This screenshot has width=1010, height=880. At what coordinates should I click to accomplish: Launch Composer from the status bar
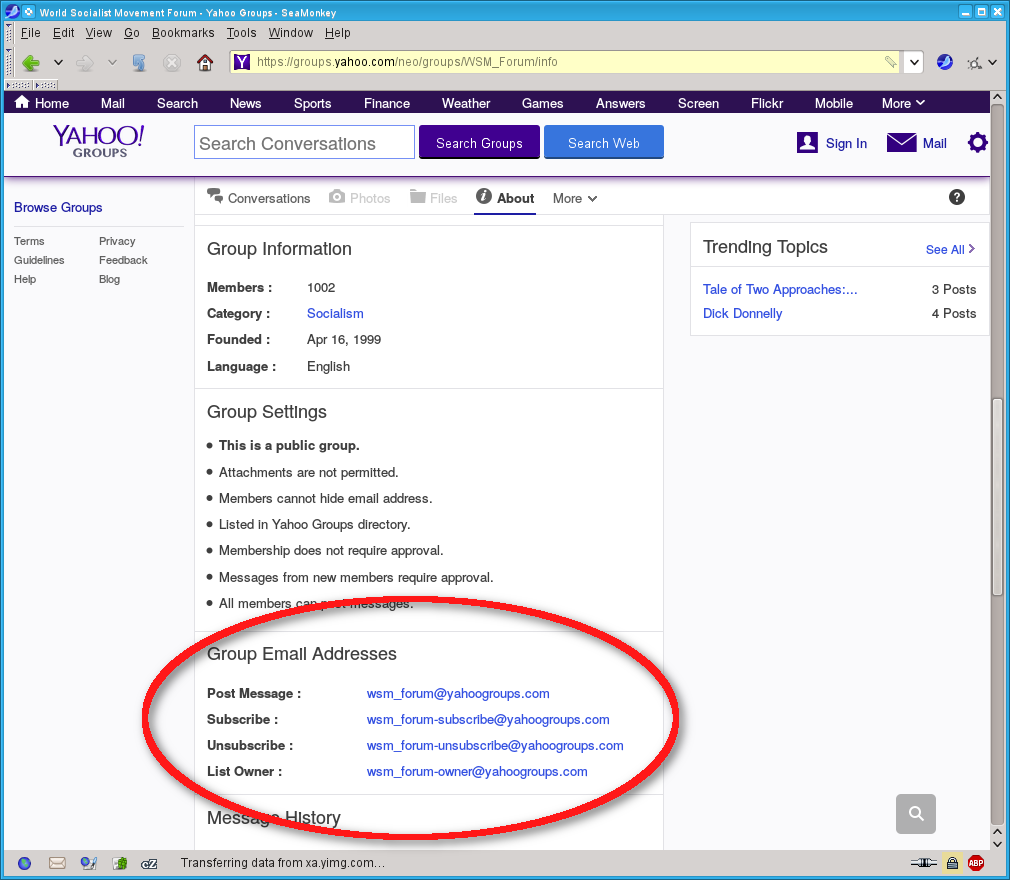88,862
